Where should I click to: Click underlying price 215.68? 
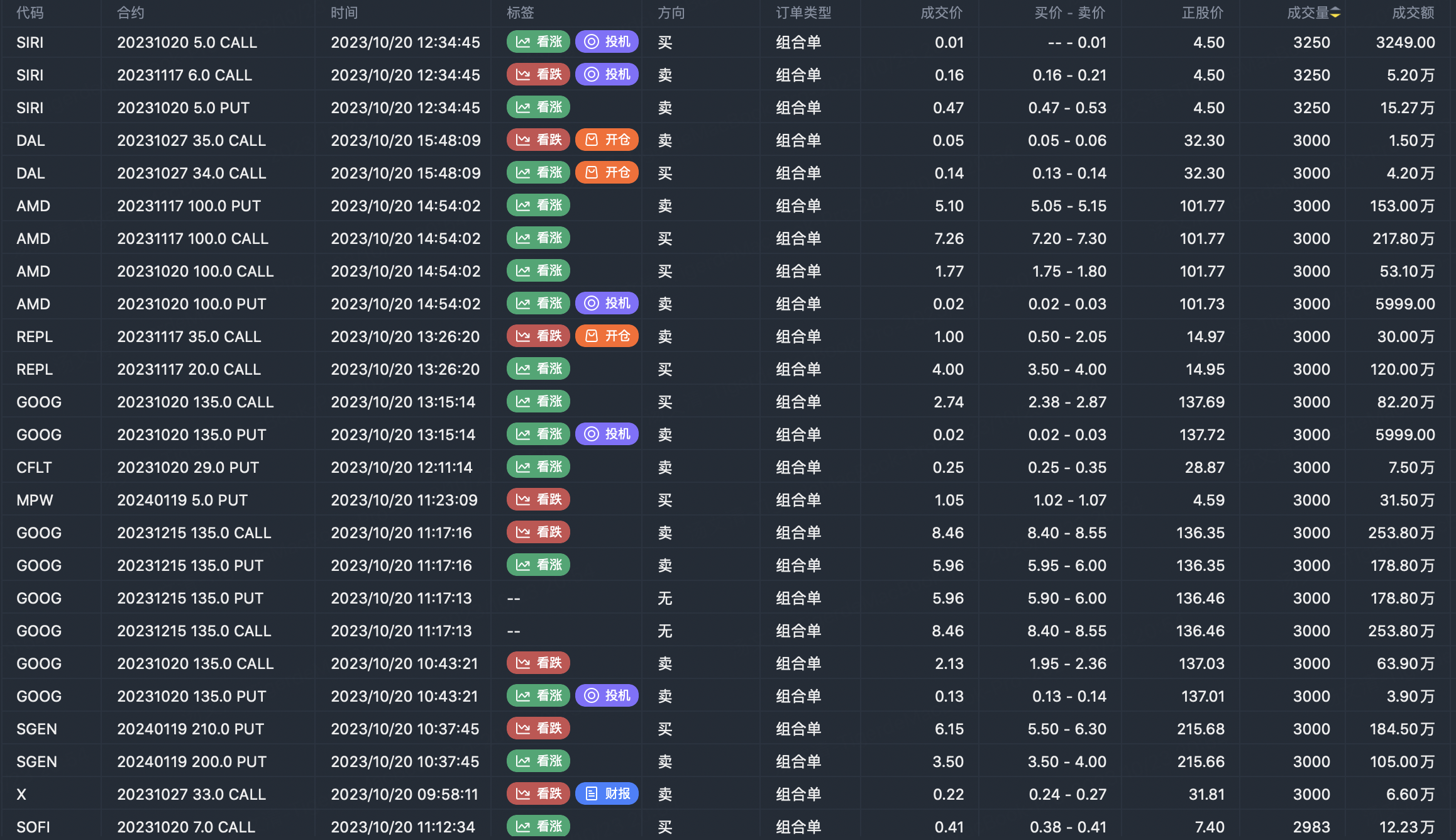coord(1201,729)
